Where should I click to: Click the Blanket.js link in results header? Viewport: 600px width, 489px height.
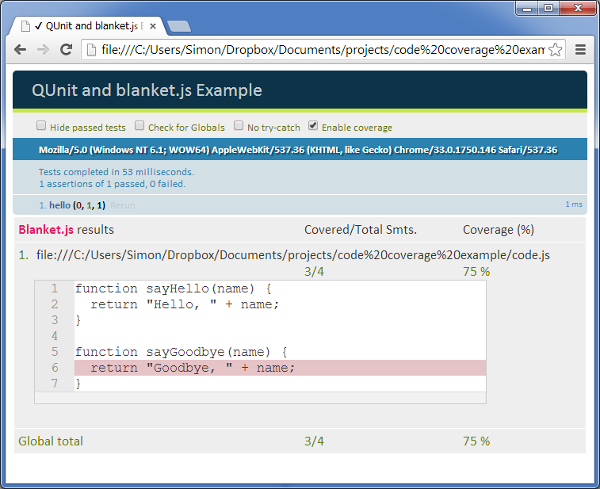pyautogui.click(x=46, y=230)
